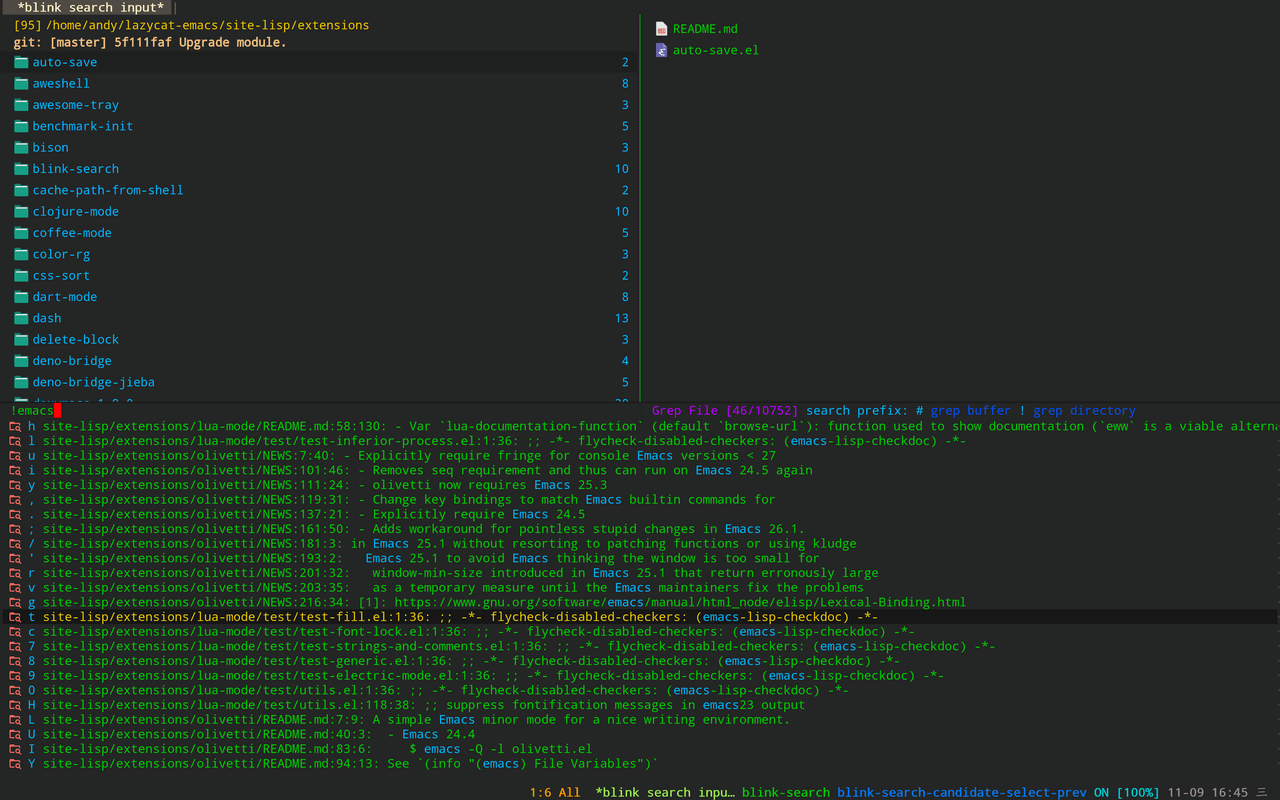This screenshot has height=800, width=1280.
Task: Click the 11-09 16:45 clock in mode line
Action: click(x=1207, y=792)
